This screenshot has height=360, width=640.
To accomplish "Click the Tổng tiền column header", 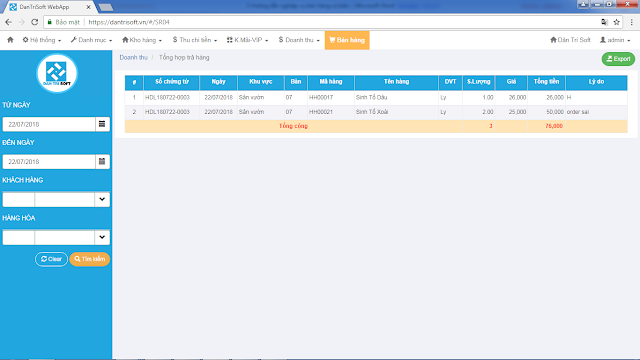I will tap(546, 82).
